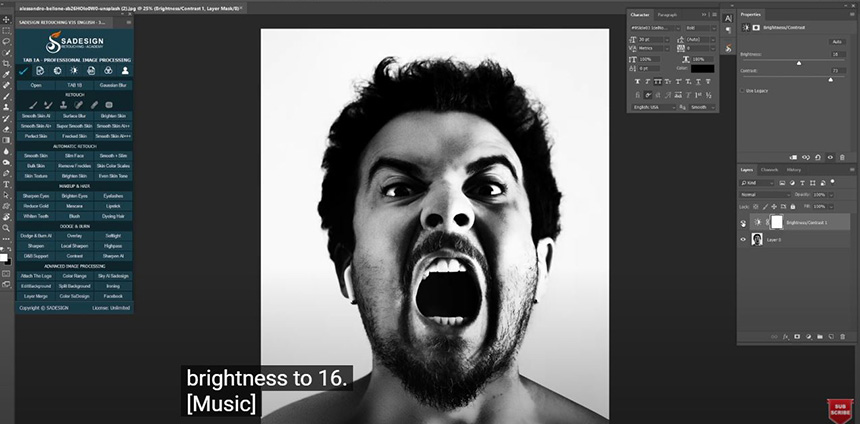Select the Character tab
This screenshot has height=424, width=860.
pyautogui.click(x=640, y=15)
